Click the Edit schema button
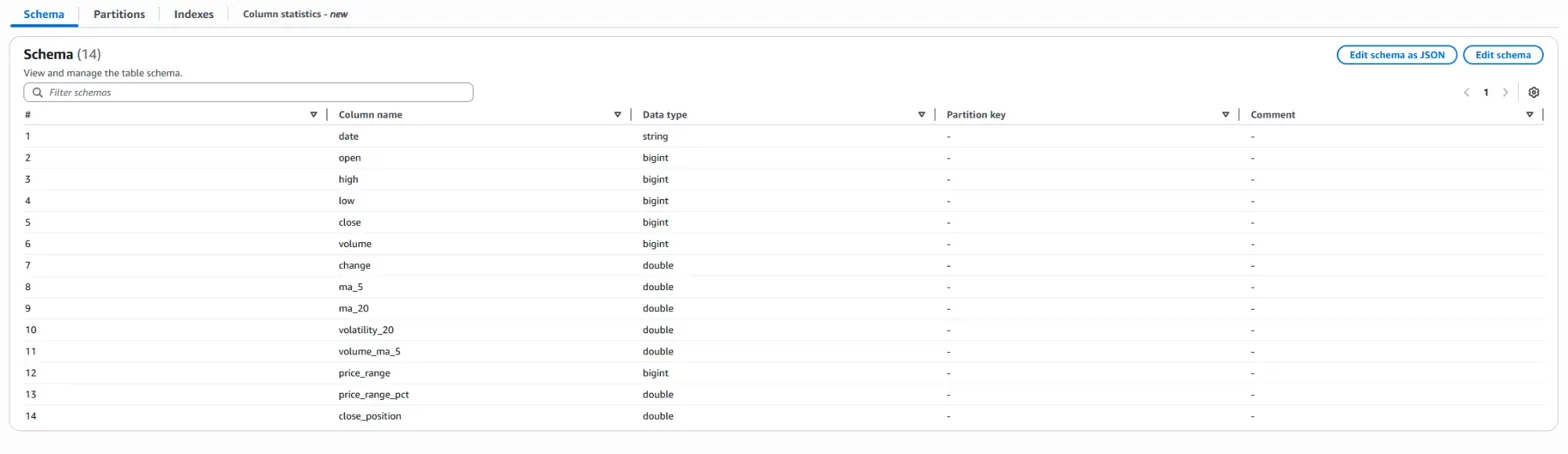 click(1503, 55)
